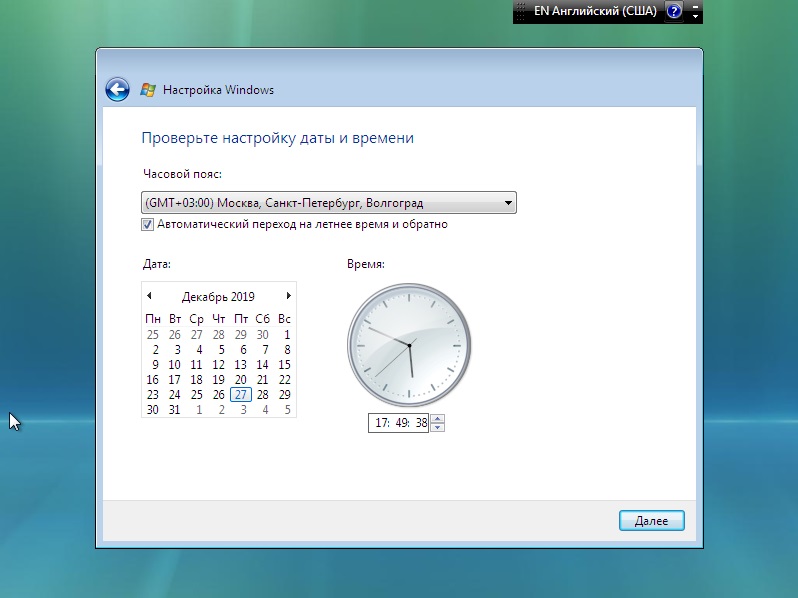Go back with the blue arrow button
The height and width of the screenshot is (598, 798).
[x=118, y=90]
